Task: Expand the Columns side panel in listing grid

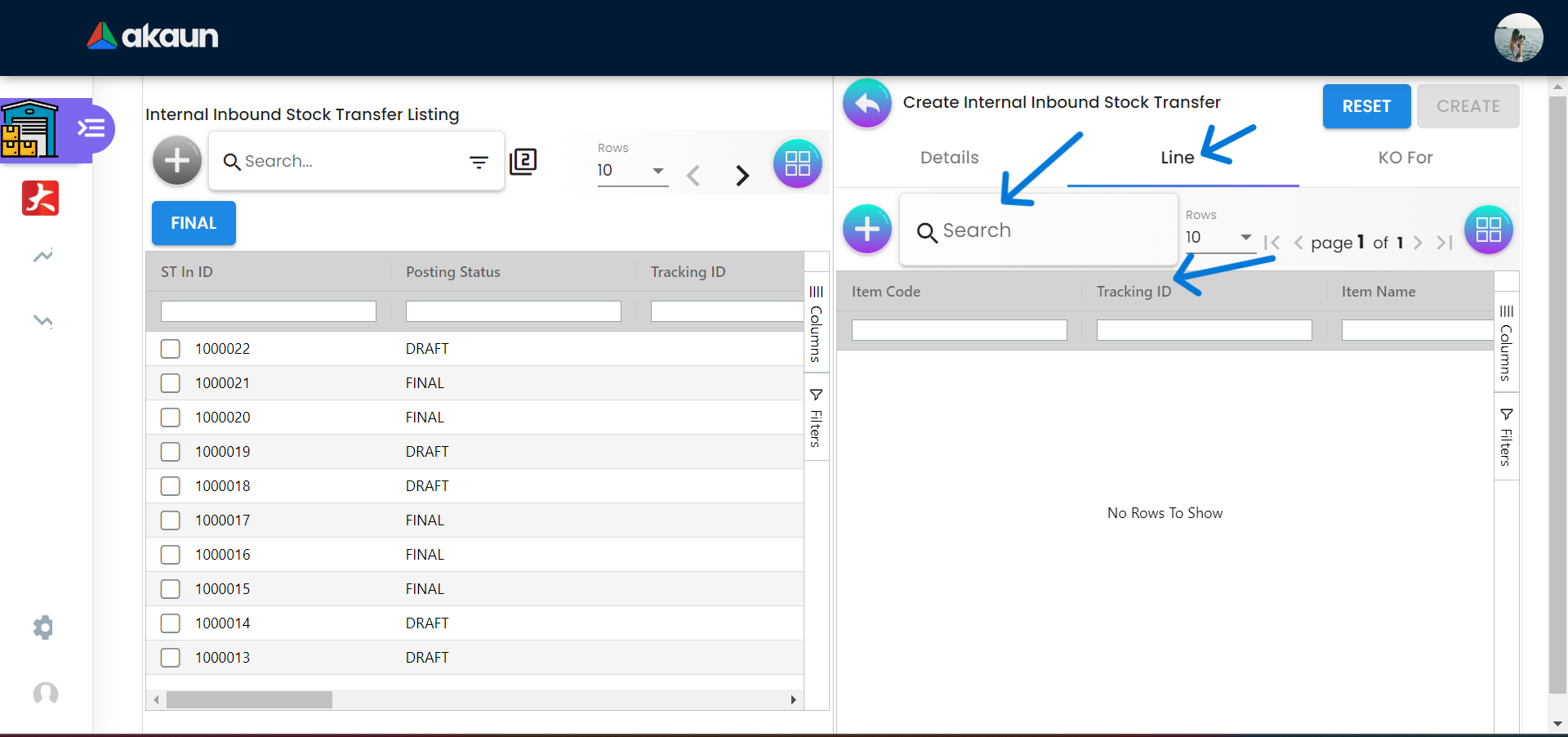Action: pyautogui.click(x=816, y=324)
